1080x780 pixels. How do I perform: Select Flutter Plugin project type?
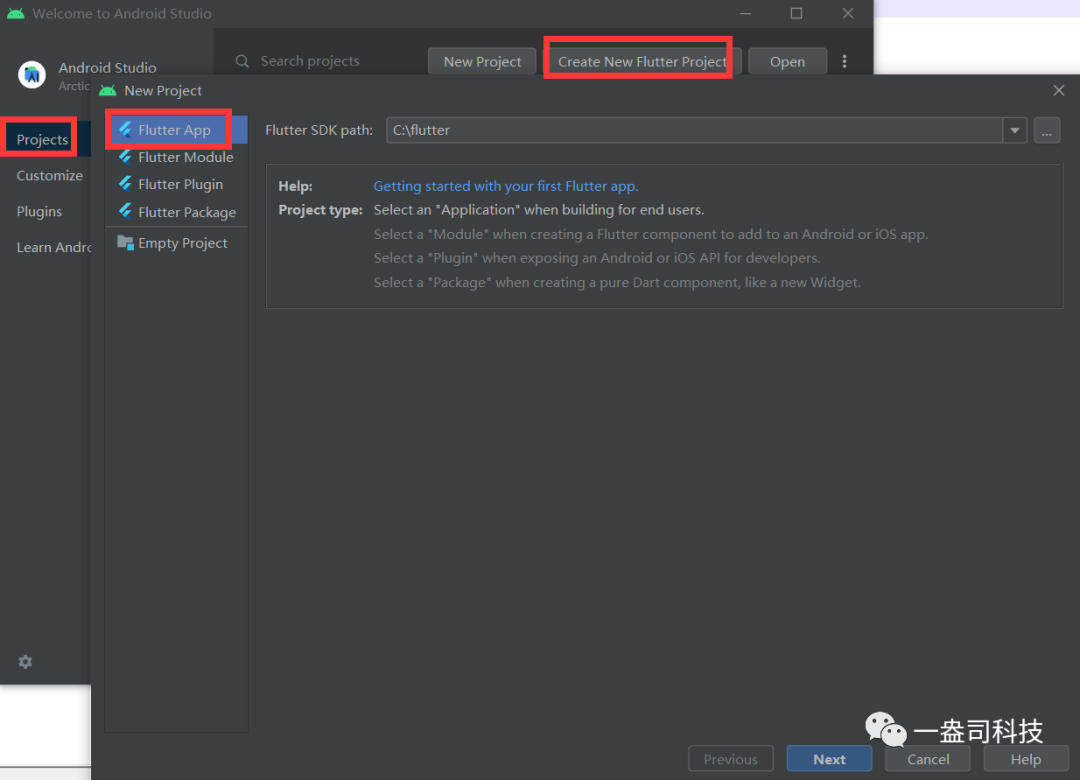tap(176, 184)
